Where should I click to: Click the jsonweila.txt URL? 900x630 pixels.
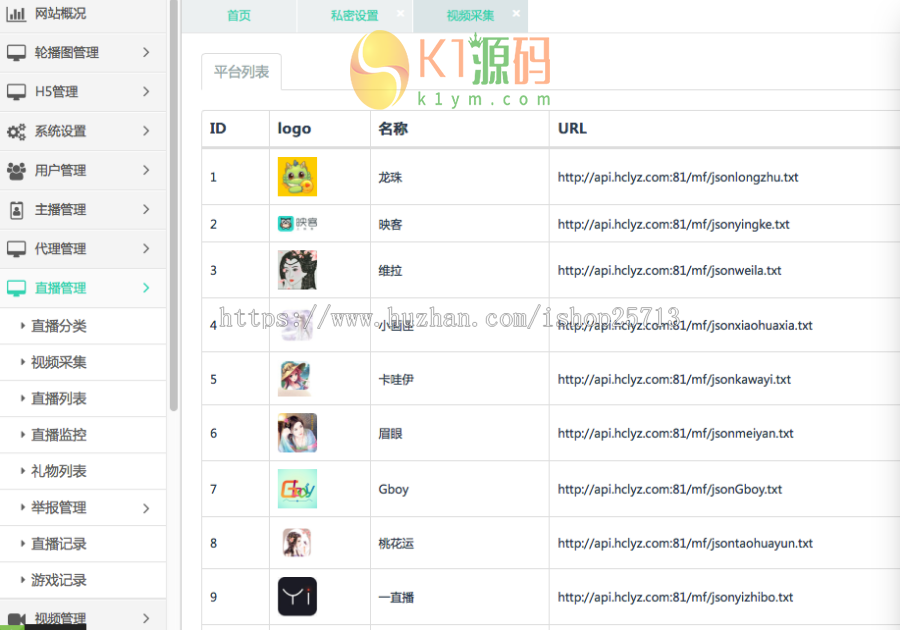coord(669,270)
